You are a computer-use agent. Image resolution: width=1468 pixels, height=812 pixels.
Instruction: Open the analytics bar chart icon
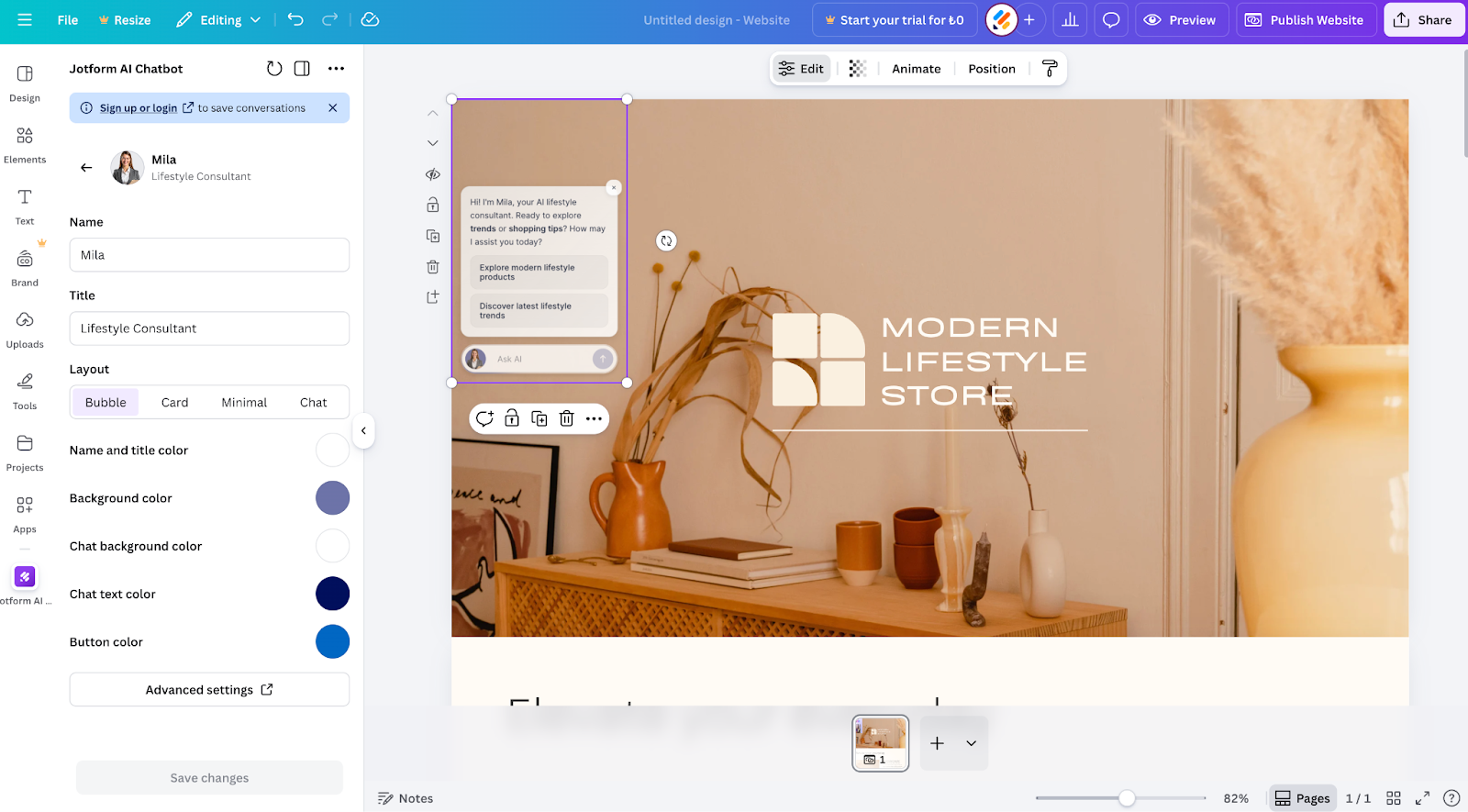point(1070,19)
